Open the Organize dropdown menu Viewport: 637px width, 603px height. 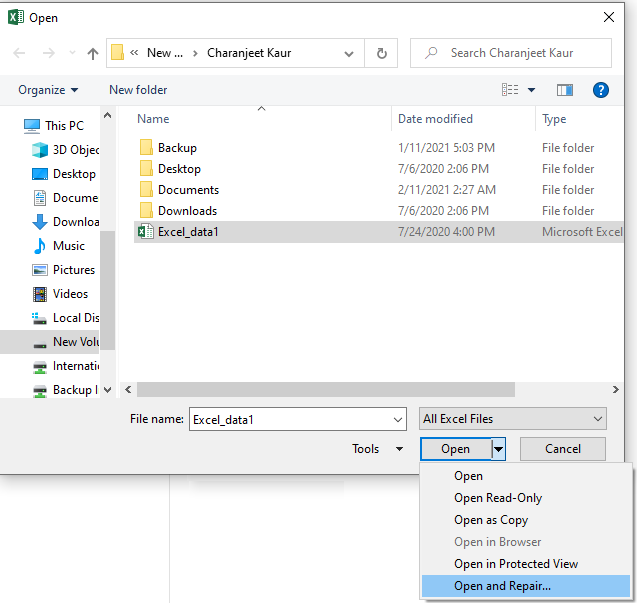48,90
